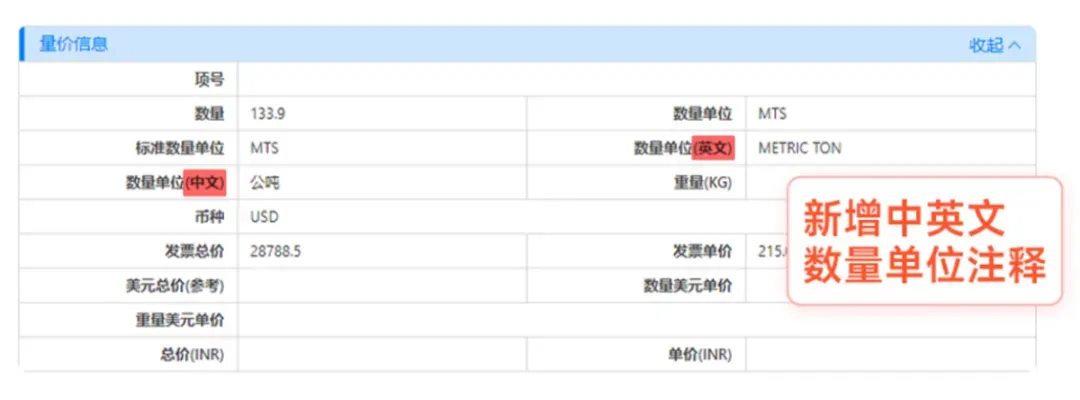Click the 单价(INR) empty value field

[888, 354]
